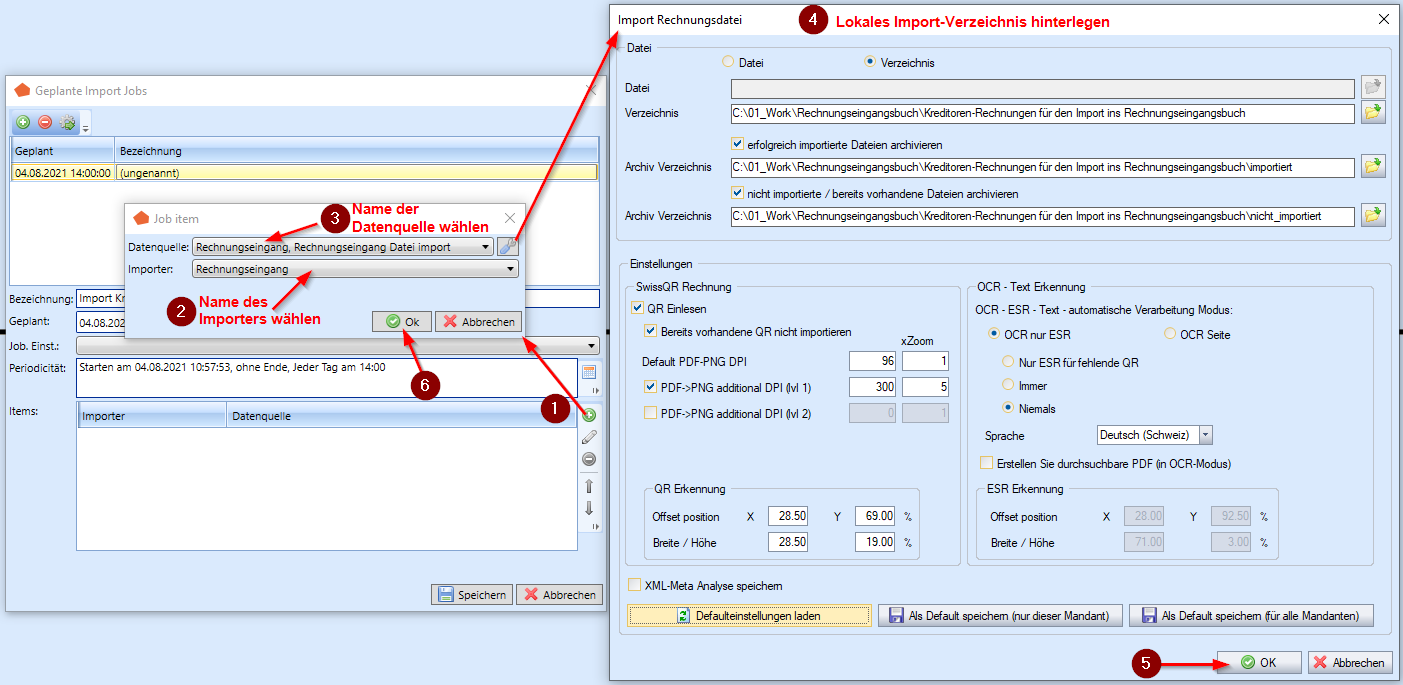Toggle the QR Einlesen checkbox
The height and width of the screenshot is (685, 1403).
pos(638,308)
